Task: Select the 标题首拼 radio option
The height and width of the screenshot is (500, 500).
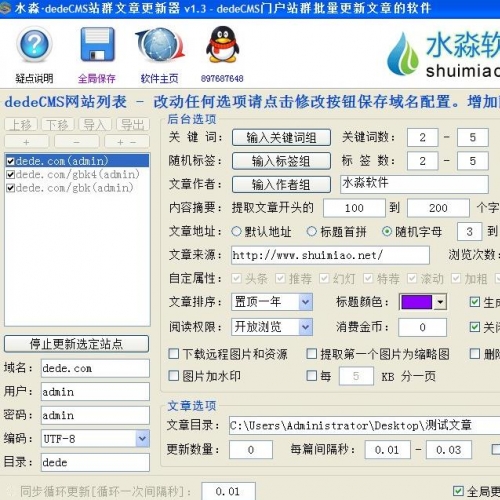Action: [311, 231]
